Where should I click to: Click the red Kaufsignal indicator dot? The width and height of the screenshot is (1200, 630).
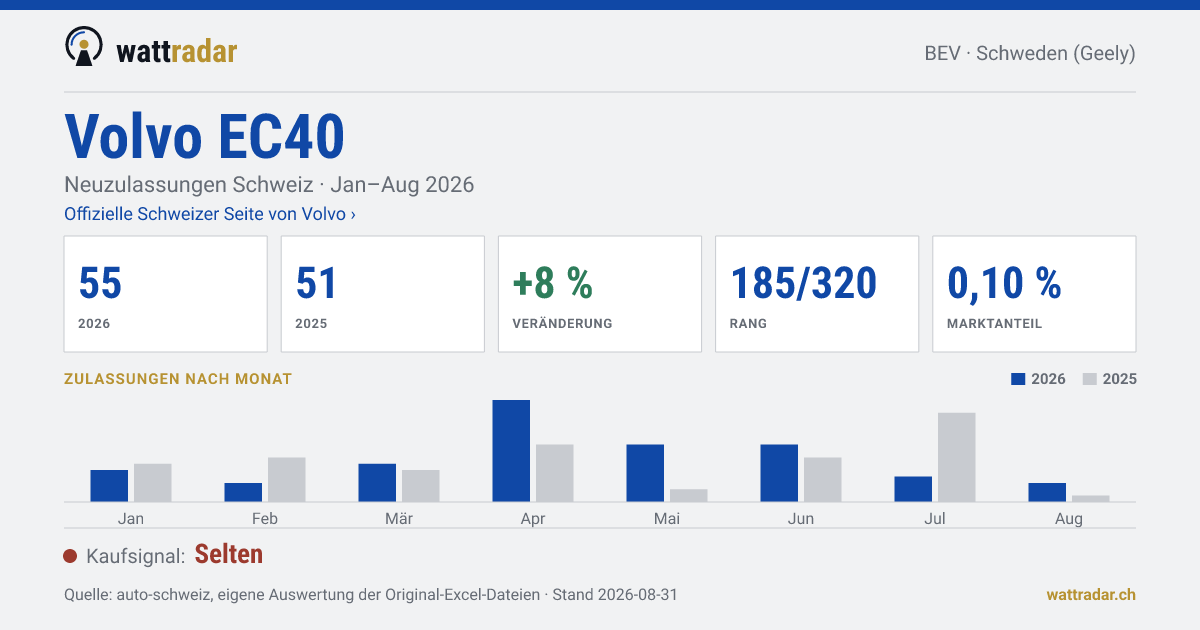[x=70, y=556]
